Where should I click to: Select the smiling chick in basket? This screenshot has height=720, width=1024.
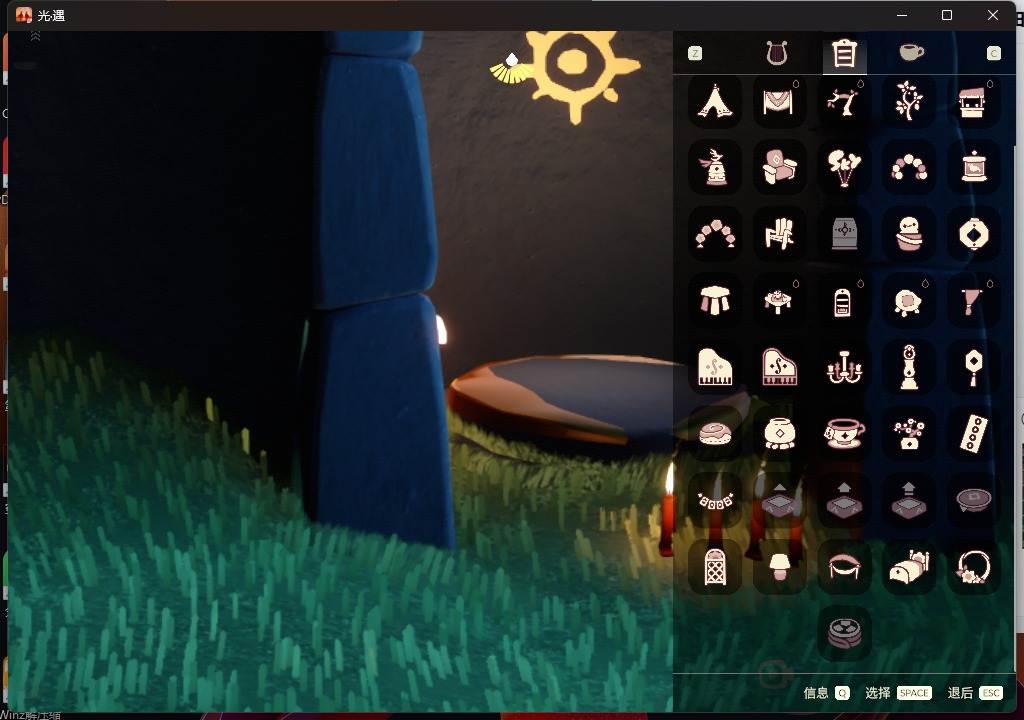coord(908,234)
